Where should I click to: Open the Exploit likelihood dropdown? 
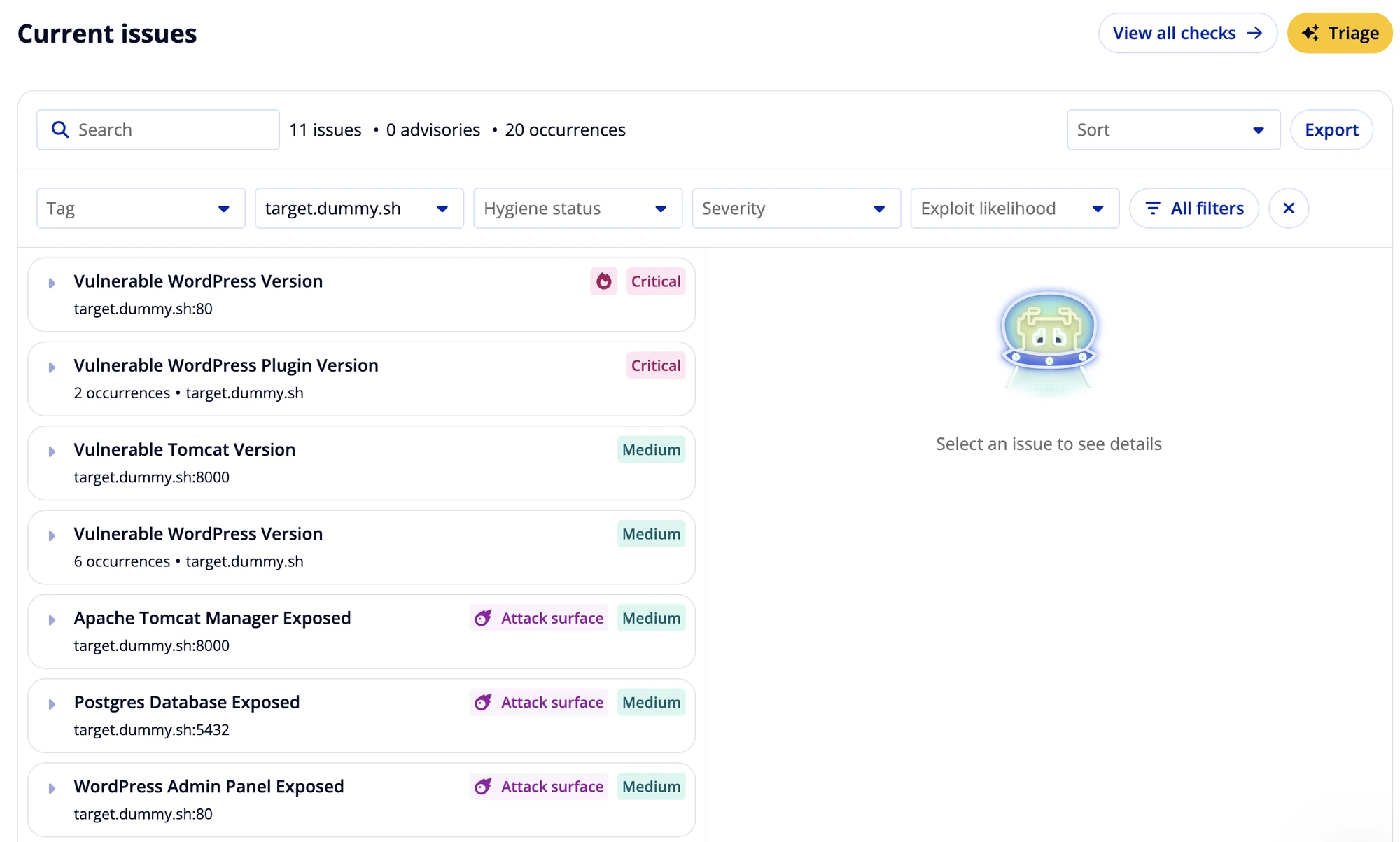point(1014,208)
